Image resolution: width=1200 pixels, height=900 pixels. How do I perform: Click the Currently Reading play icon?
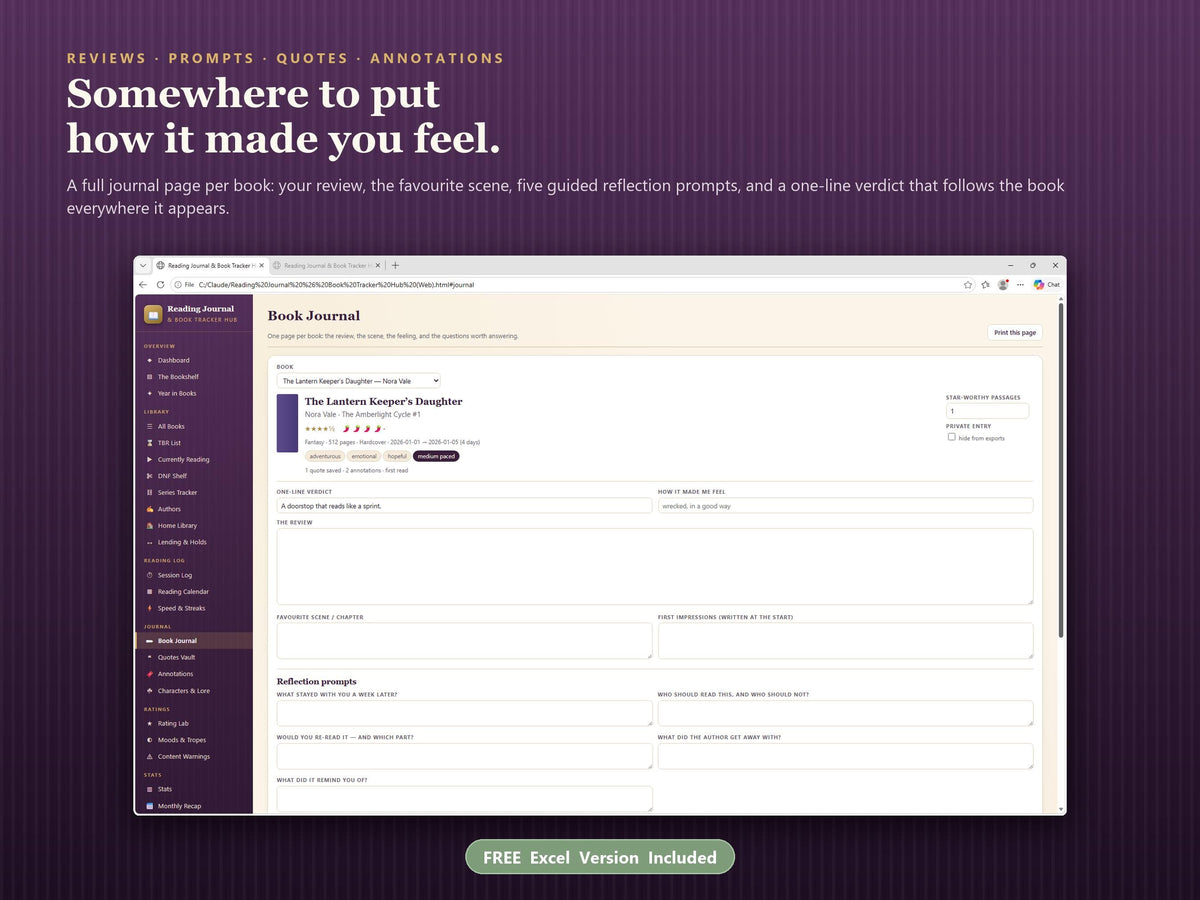pos(150,460)
